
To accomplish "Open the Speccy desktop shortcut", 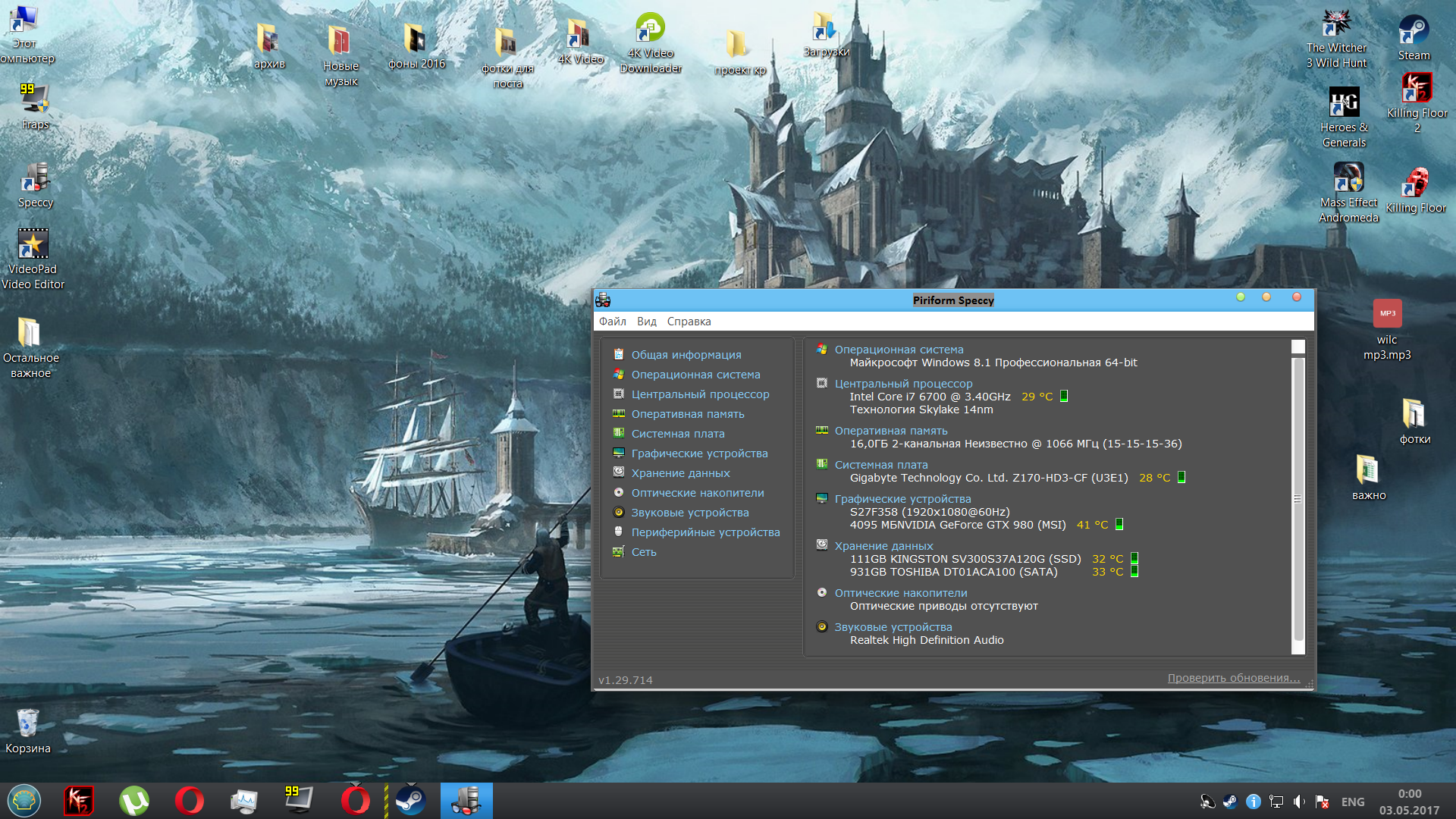I will point(35,186).
